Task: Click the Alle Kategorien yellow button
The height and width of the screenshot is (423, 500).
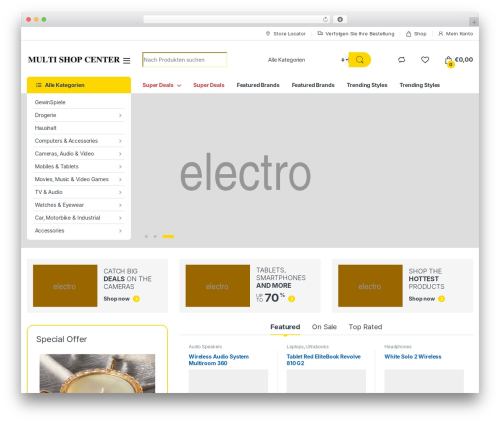Action: pos(79,85)
